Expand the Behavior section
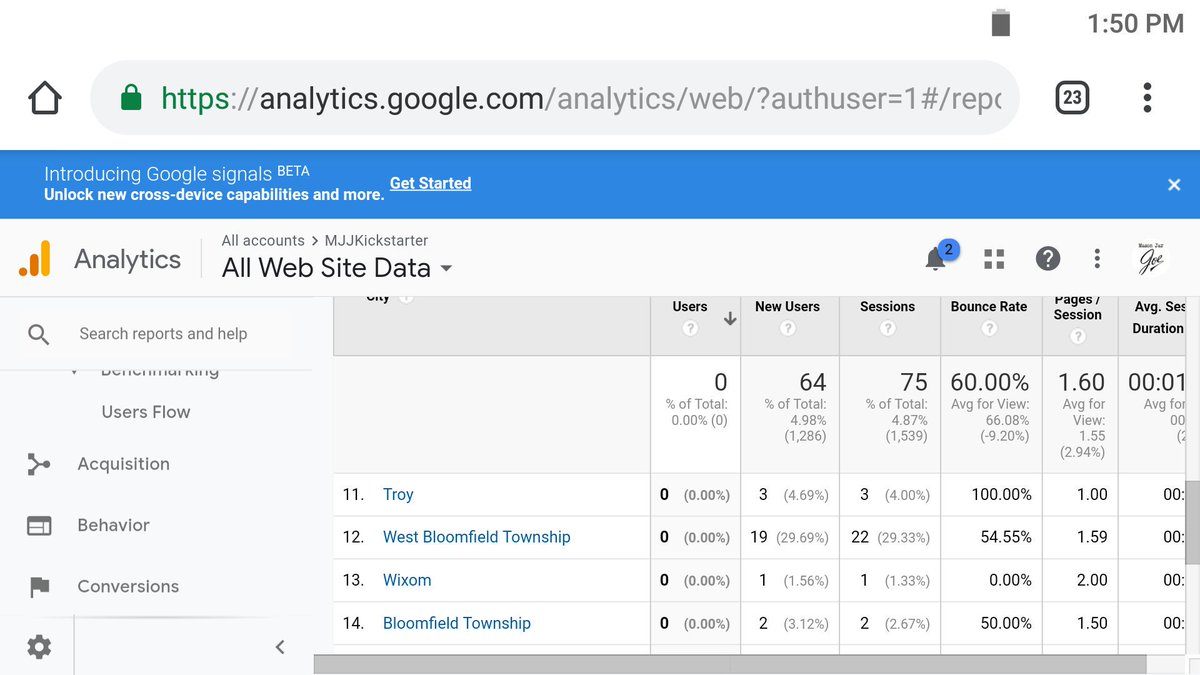Viewport: 1200px width, 675px height. tap(113, 525)
